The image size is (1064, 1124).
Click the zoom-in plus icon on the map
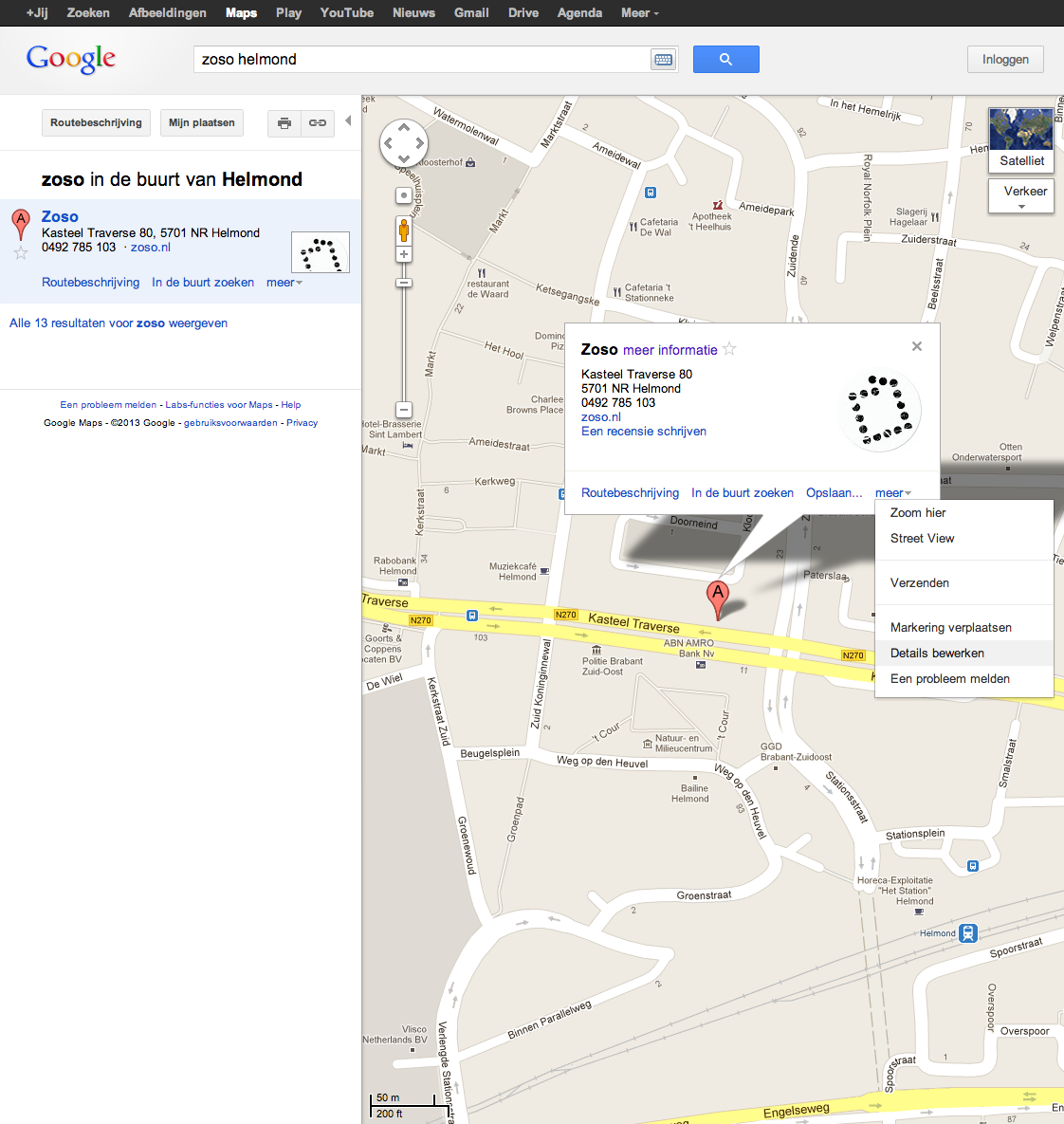click(x=403, y=253)
